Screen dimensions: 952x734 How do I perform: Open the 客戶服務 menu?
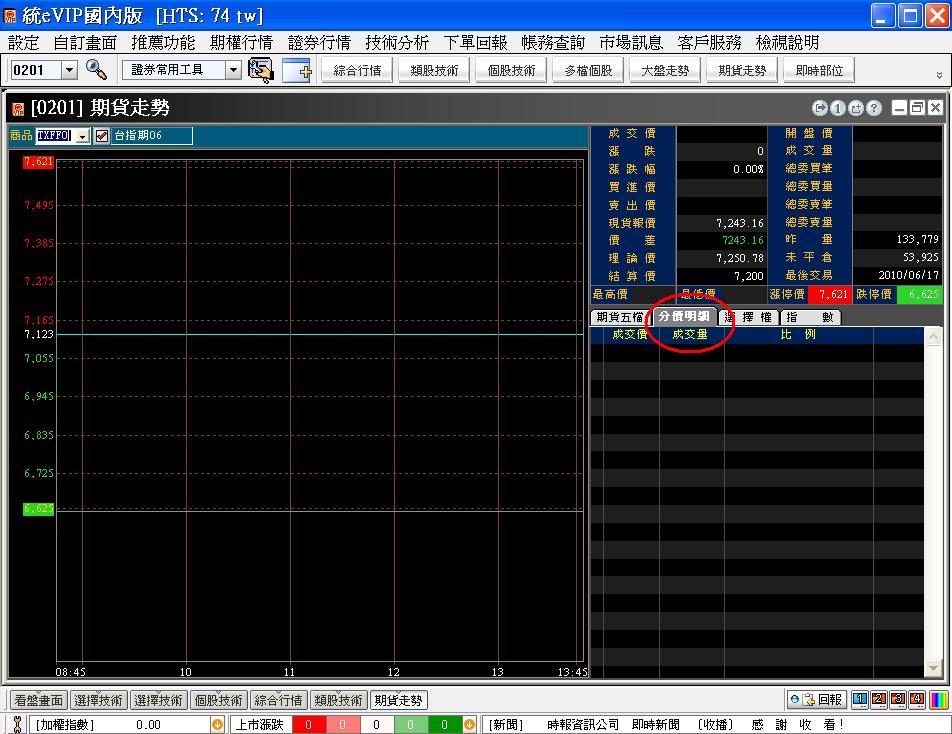709,42
